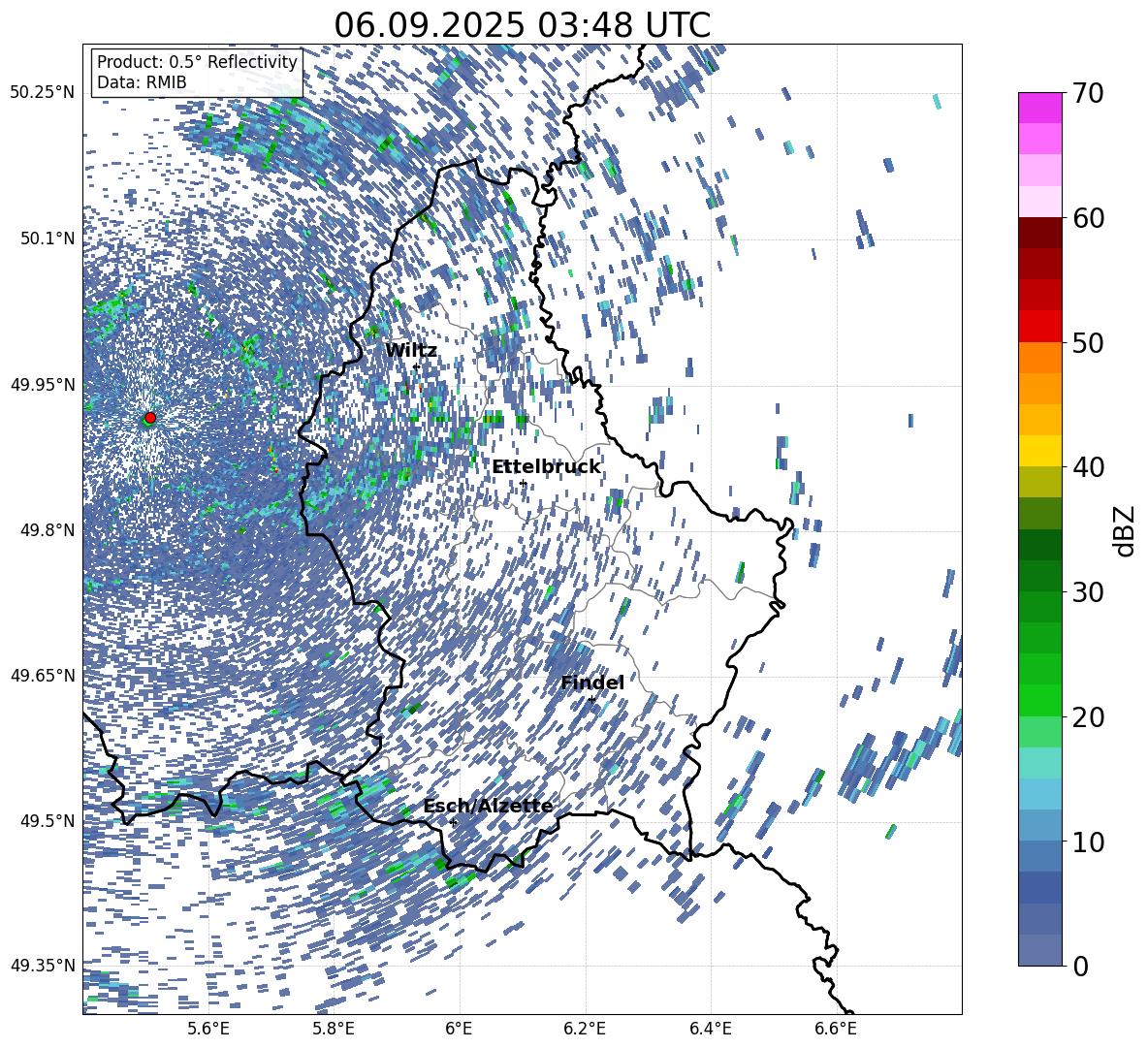Click the 'Data: RMIB' text

tap(142, 82)
